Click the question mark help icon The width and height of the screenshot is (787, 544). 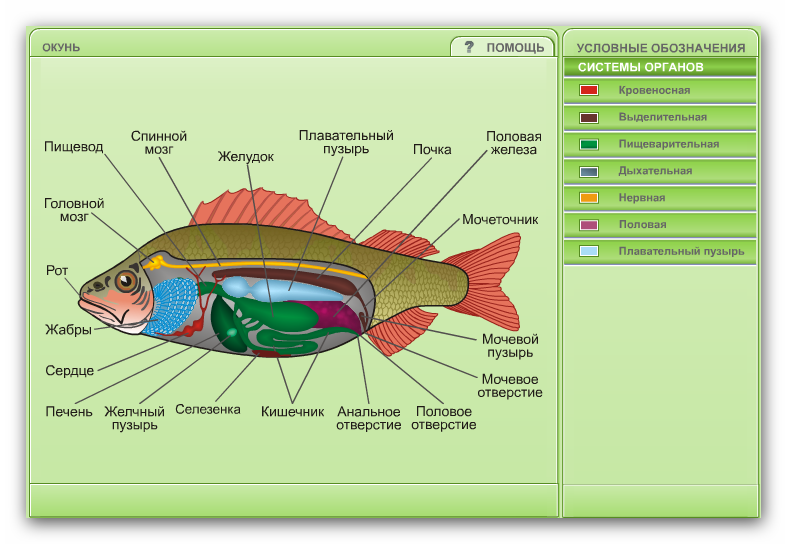point(469,47)
